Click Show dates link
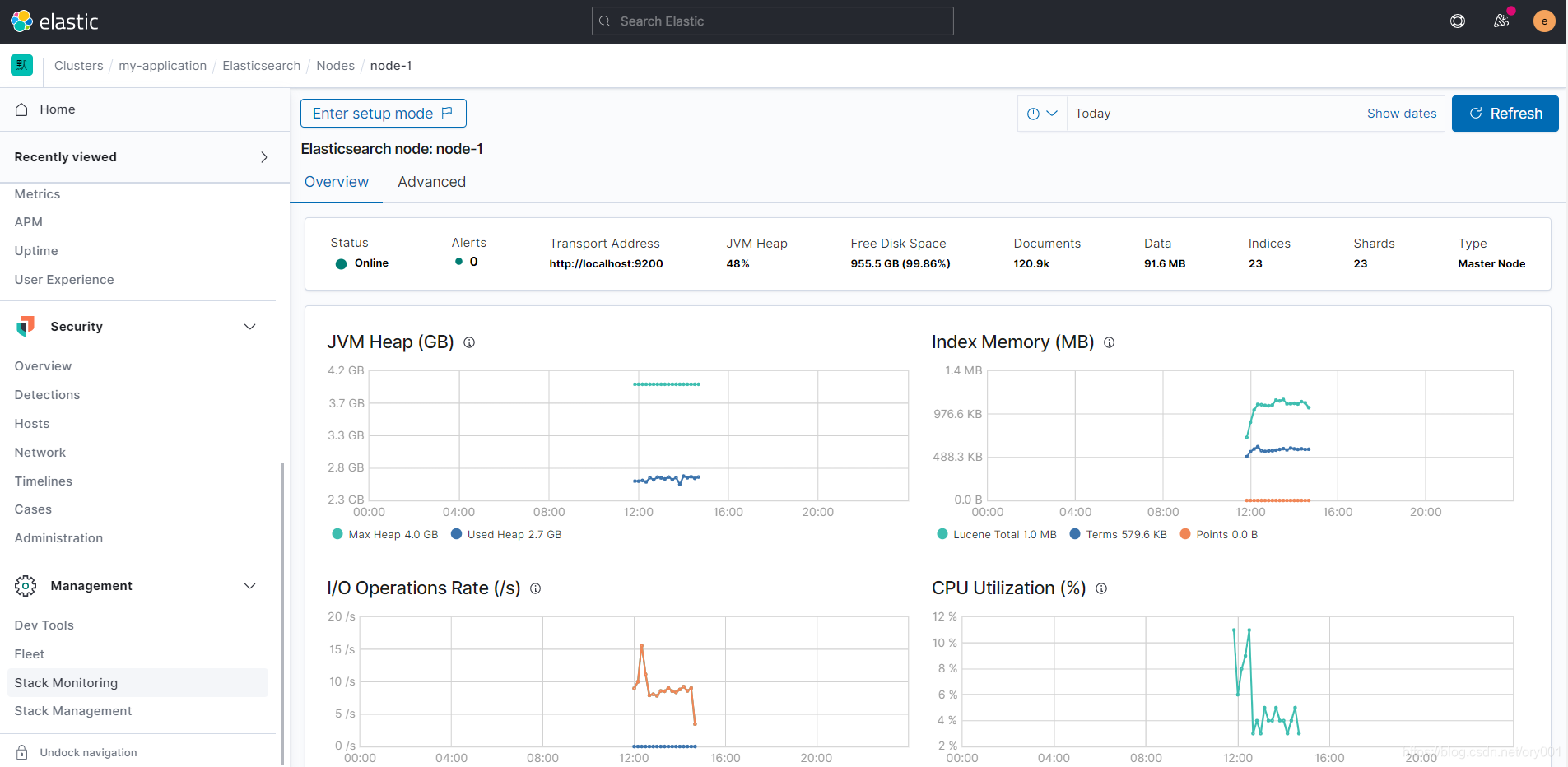Screen dimensions: 1568x767 (1402, 114)
